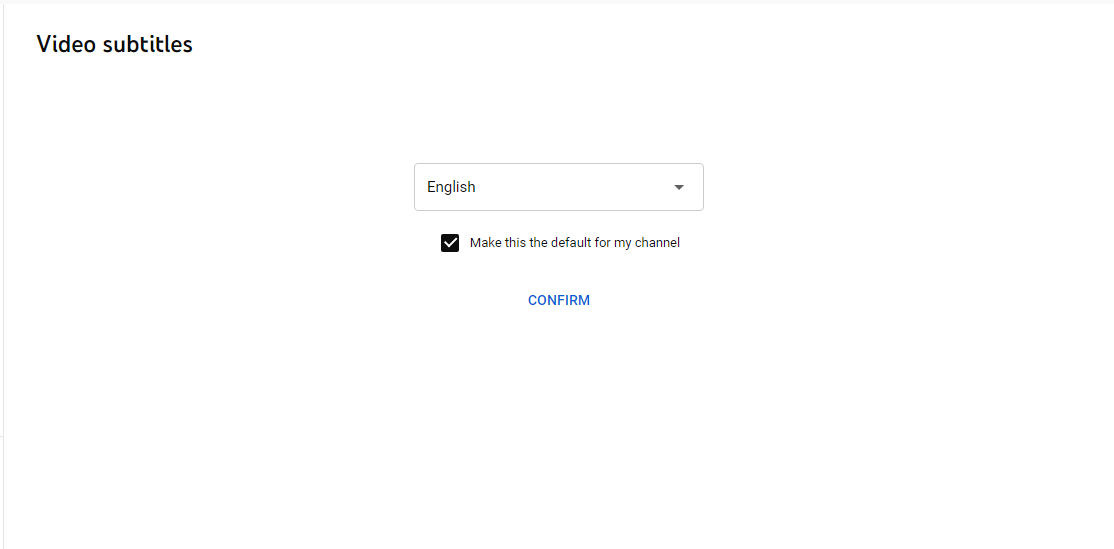Focus the language selection field
1114x549 pixels.
tap(558, 187)
